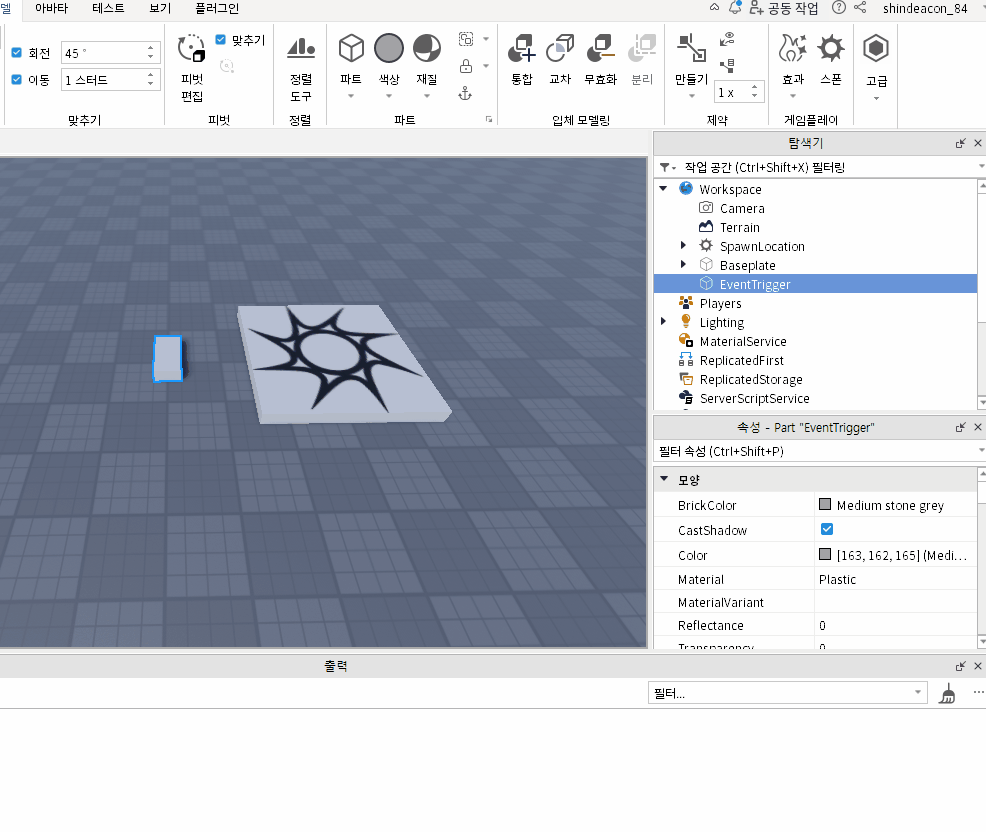Viewport: 986px width, 832px height.
Task: Collapse the 모양 appearance section
Action: [664, 479]
